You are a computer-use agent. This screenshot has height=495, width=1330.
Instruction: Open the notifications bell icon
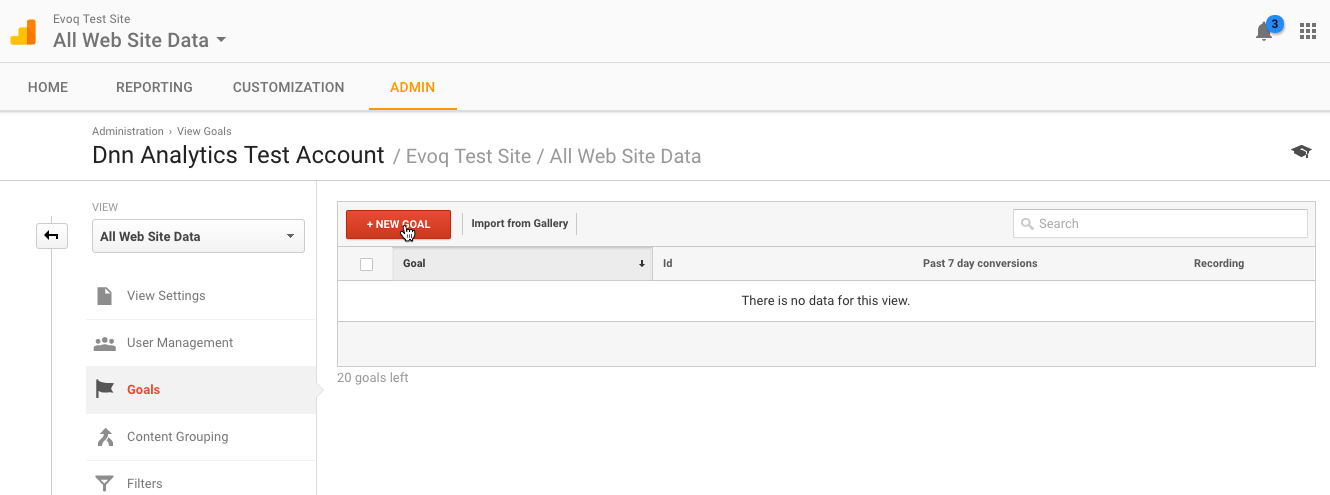[x=1264, y=32]
